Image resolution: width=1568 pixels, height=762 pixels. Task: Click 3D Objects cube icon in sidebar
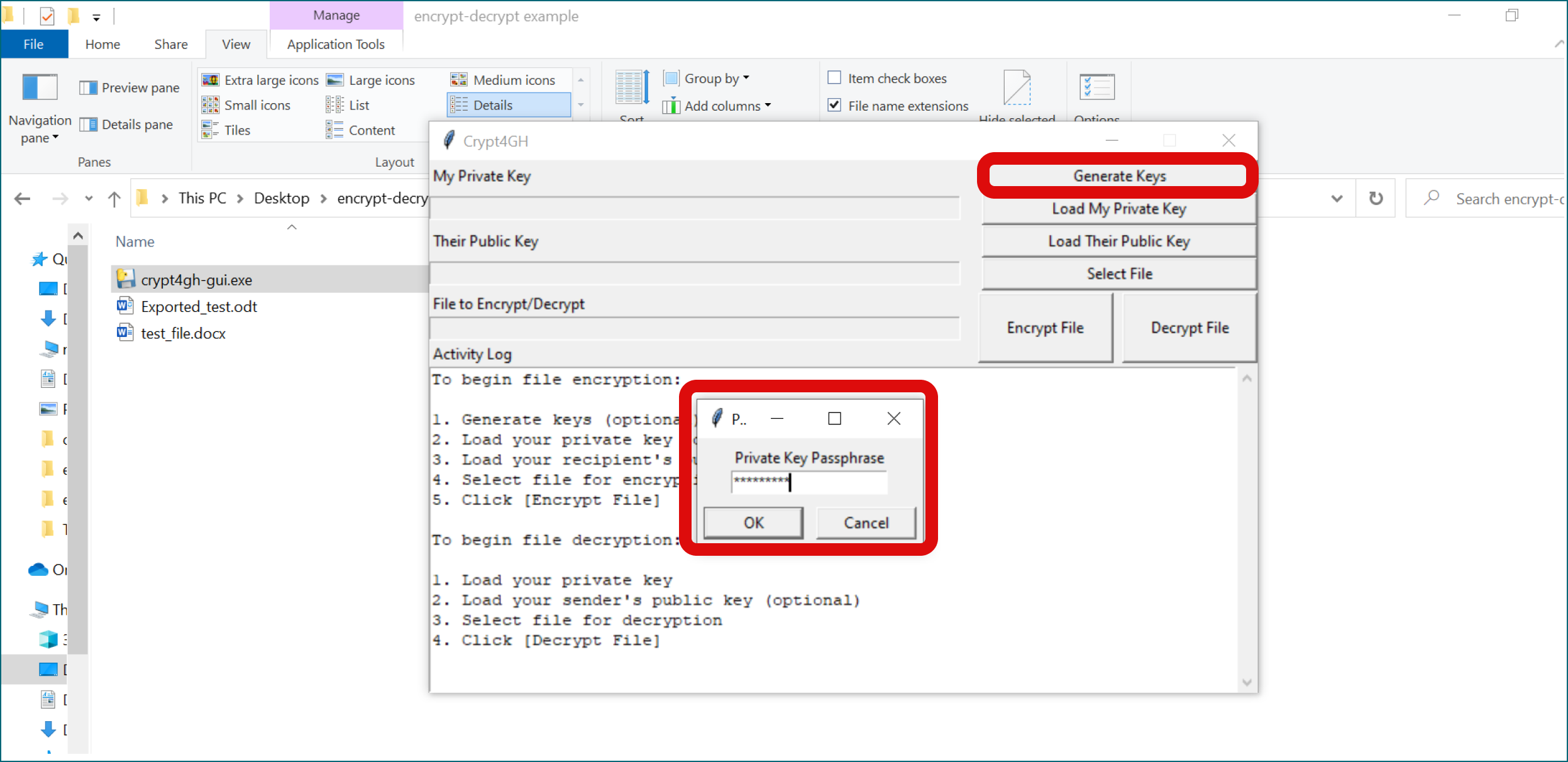pos(48,639)
